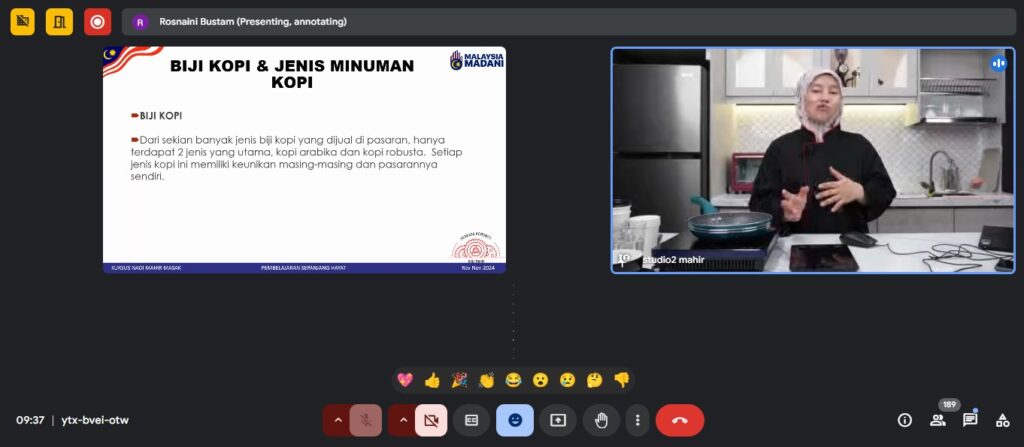
Task: Toggle closed captions on
Action: click(x=471, y=421)
